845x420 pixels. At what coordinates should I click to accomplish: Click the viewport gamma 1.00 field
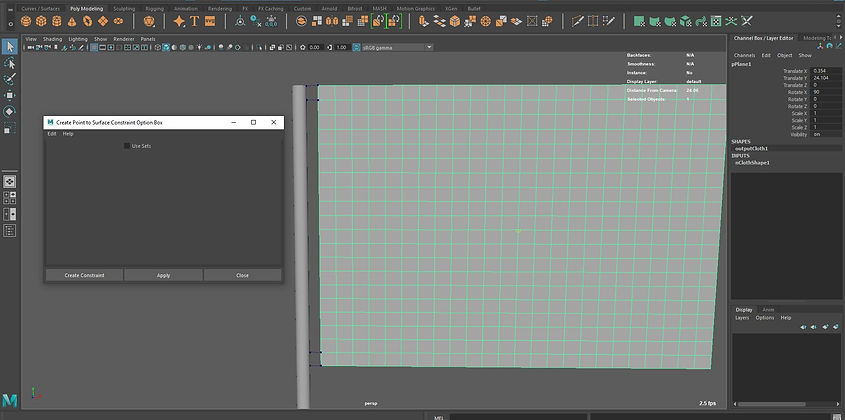click(x=341, y=47)
